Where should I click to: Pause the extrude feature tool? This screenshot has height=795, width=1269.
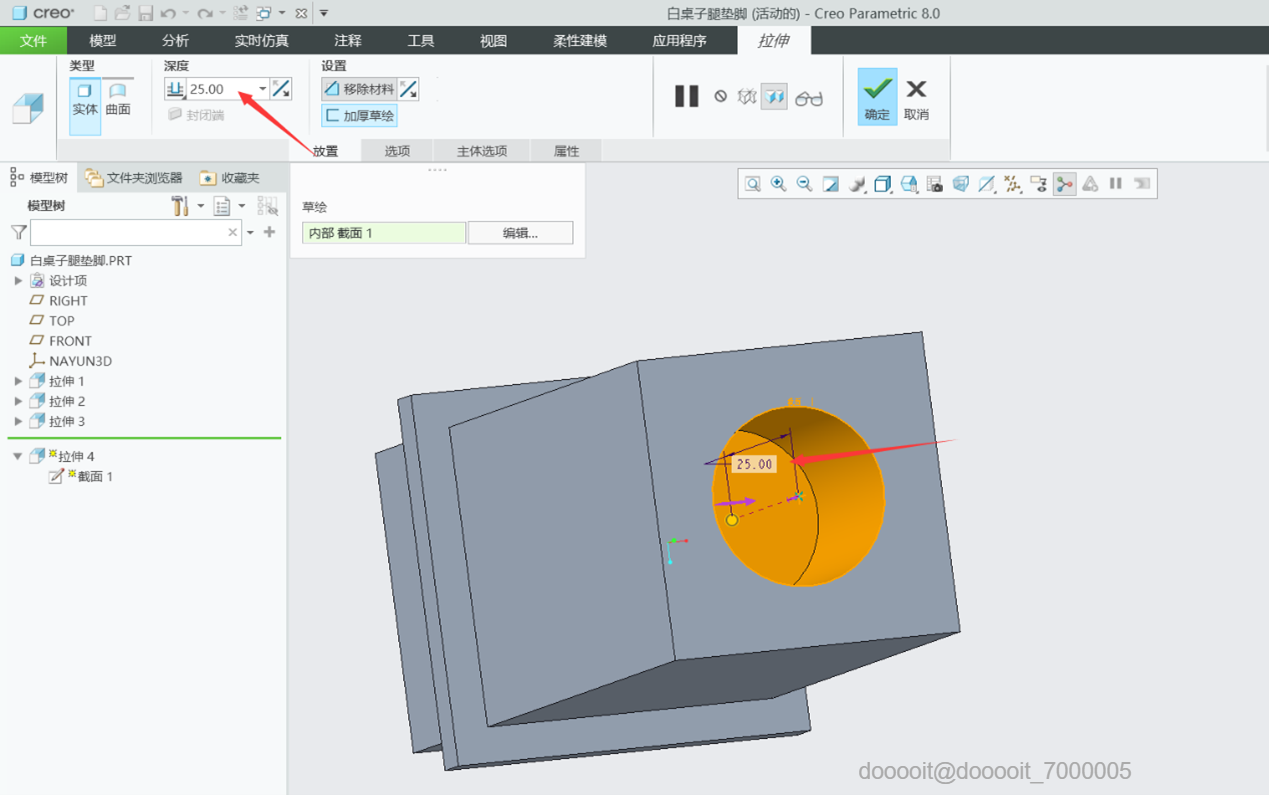point(686,96)
